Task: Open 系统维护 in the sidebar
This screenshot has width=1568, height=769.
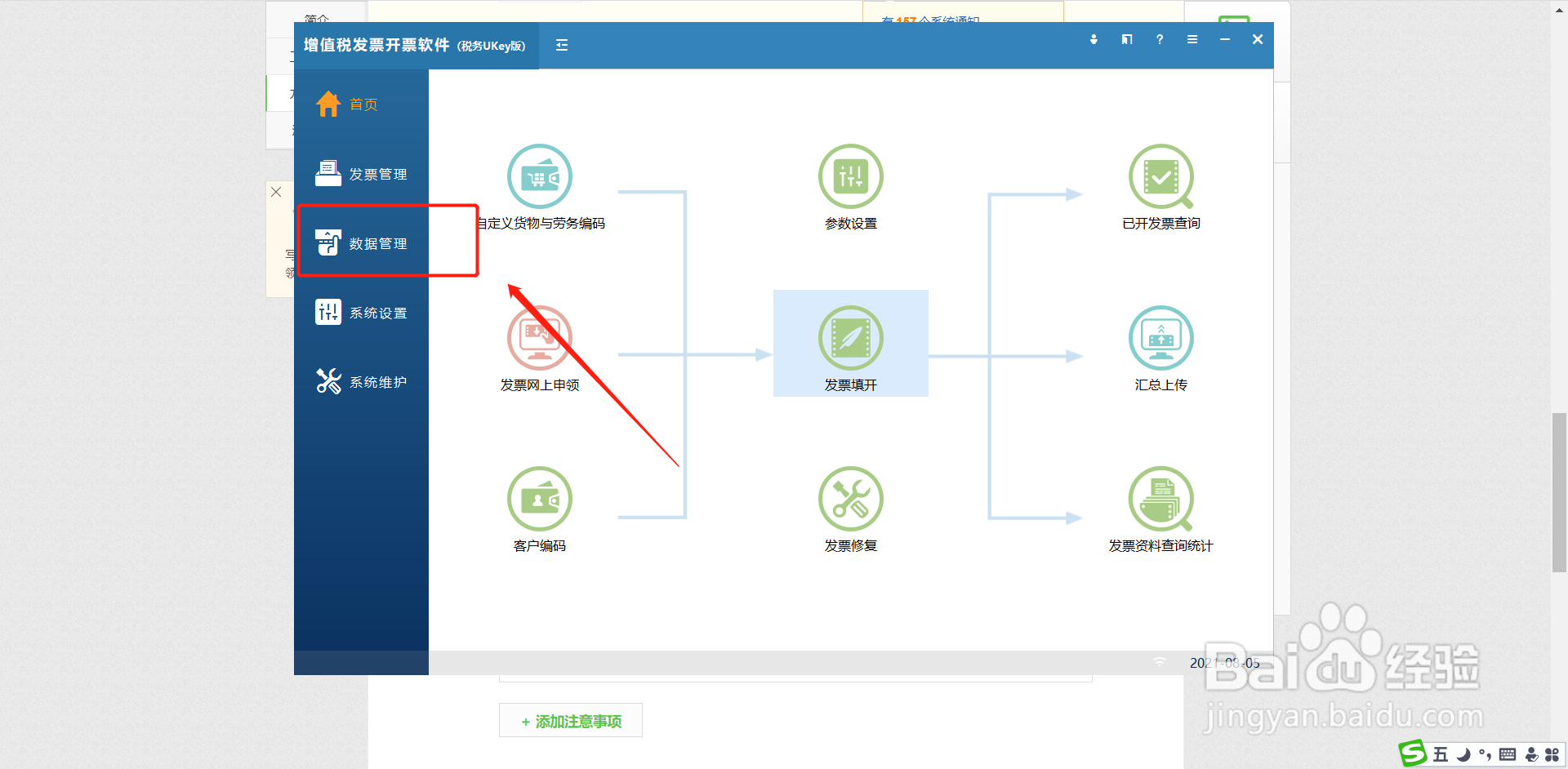Action: (x=361, y=382)
